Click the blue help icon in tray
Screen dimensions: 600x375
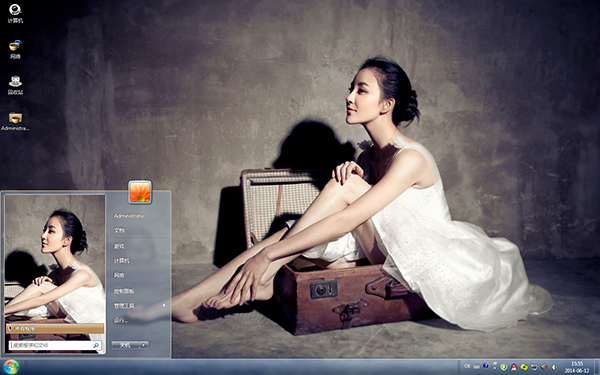(486, 366)
